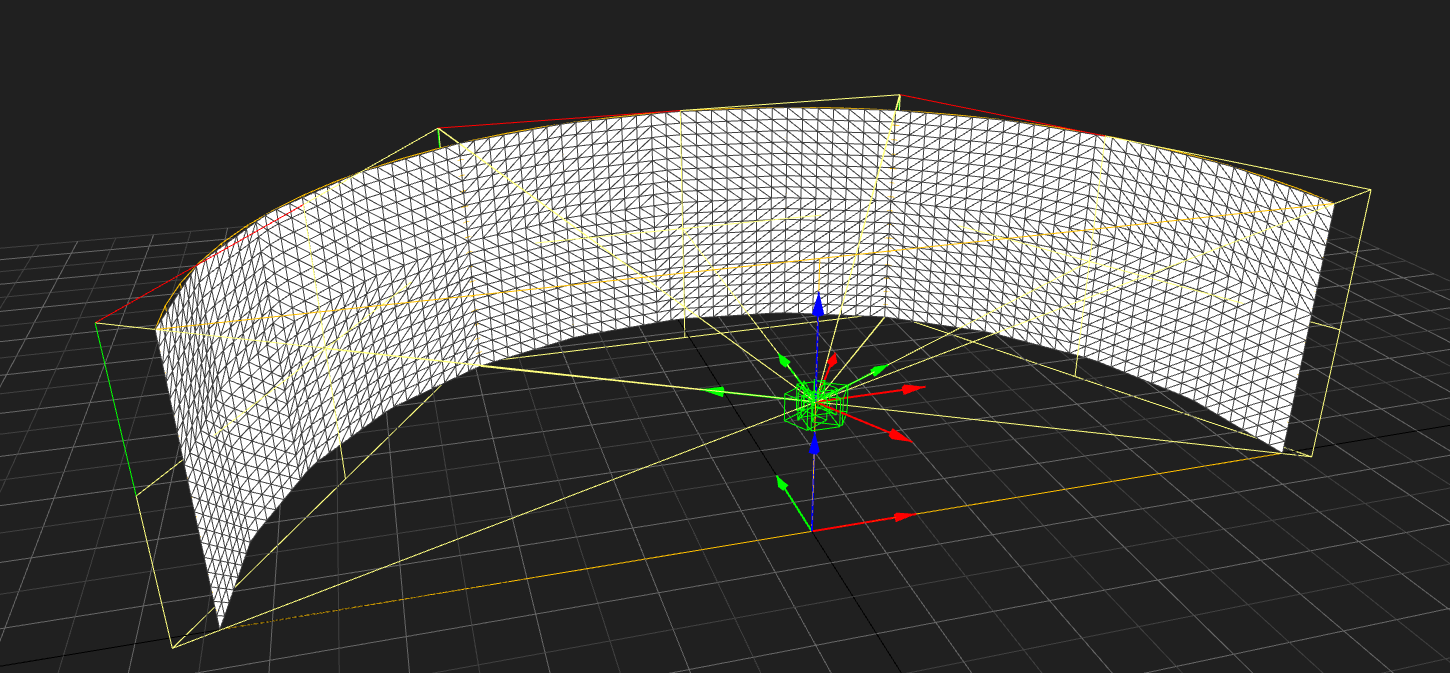Image resolution: width=1450 pixels, height=673 pixels.
Task: Click the green arrowhead pointing upper-right from cube
Action: click(878, 371)
